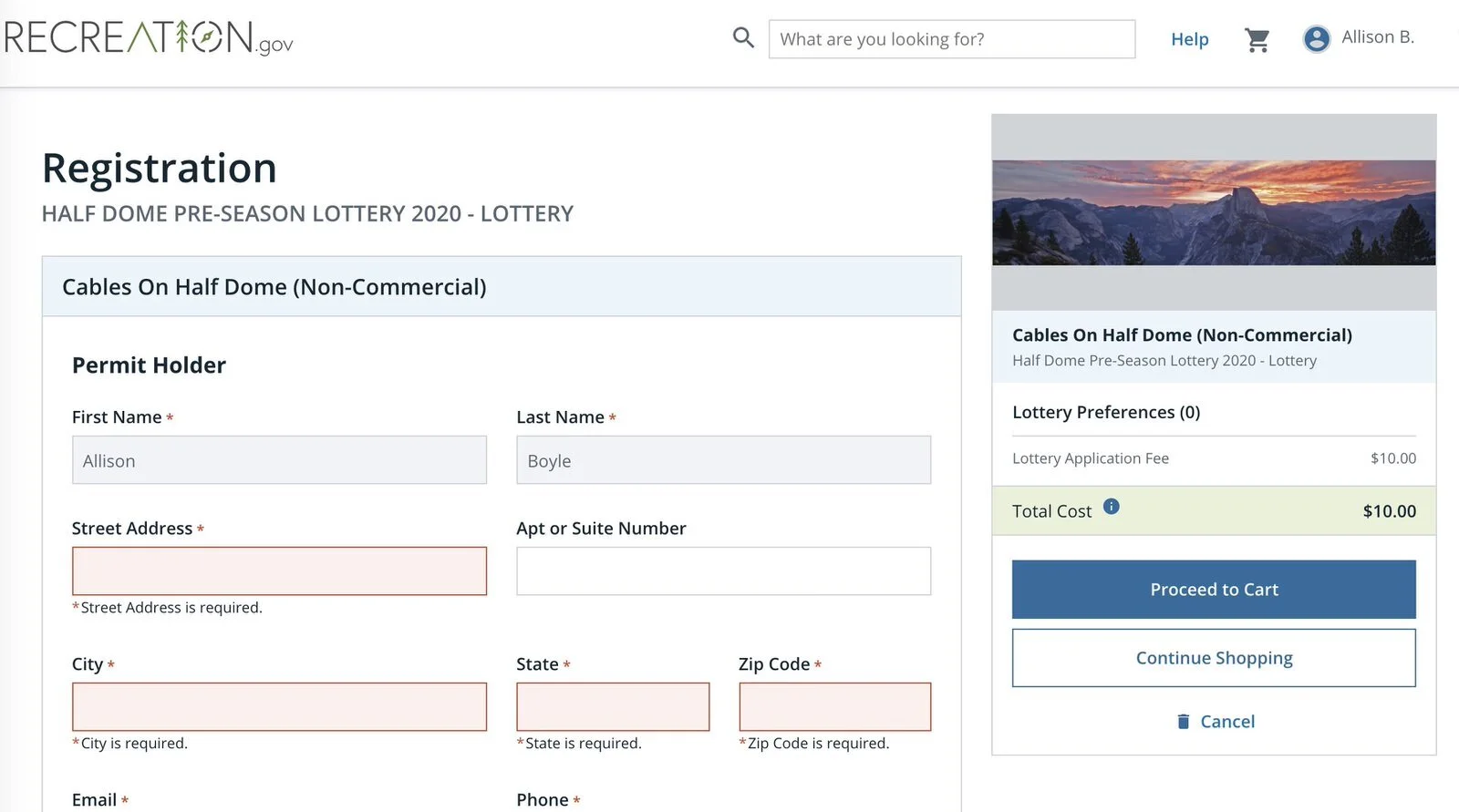
Task: Open the Help link
Action: (x=1189, y=39)
